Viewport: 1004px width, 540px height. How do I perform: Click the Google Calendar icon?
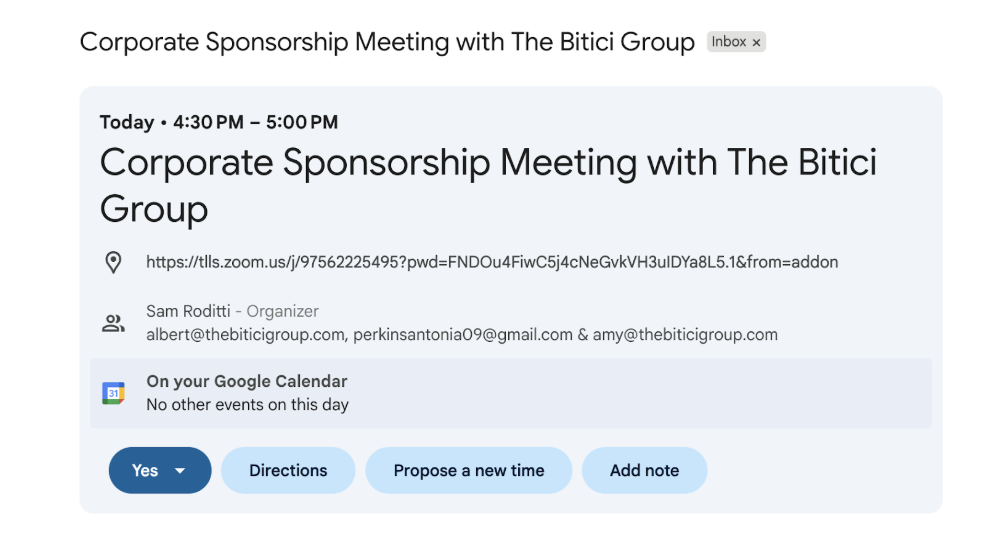coord(114,393)
